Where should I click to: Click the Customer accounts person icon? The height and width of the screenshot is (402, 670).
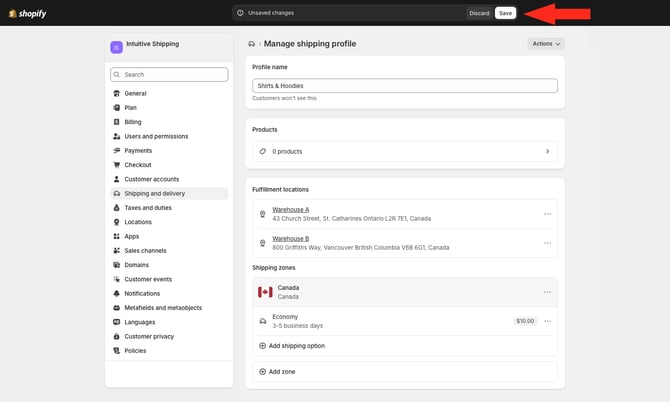116,179
